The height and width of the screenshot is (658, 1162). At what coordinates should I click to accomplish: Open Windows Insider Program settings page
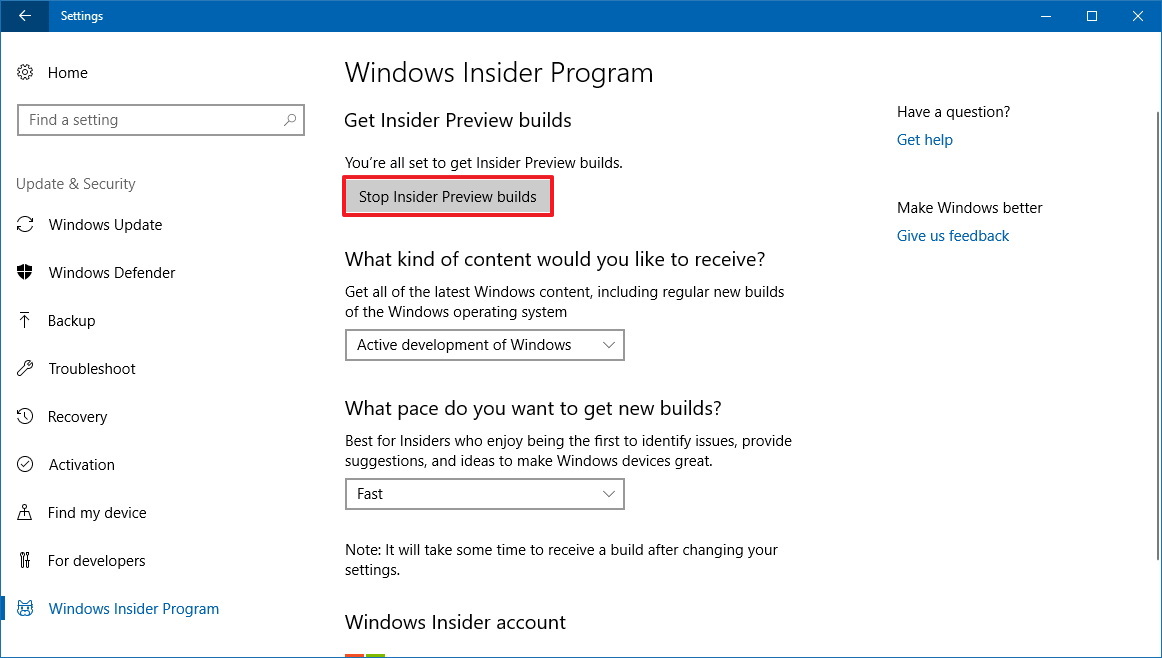pos(133,609)
